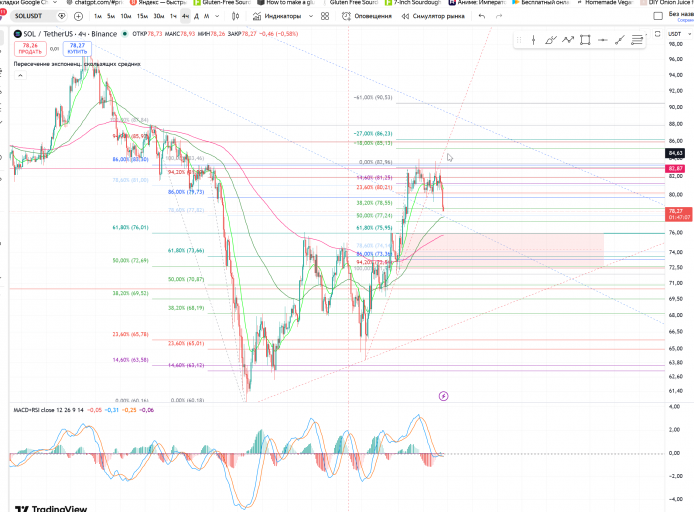Select the 15м timeframe
Screen dimensions: 694x512
tap(142, 16)
